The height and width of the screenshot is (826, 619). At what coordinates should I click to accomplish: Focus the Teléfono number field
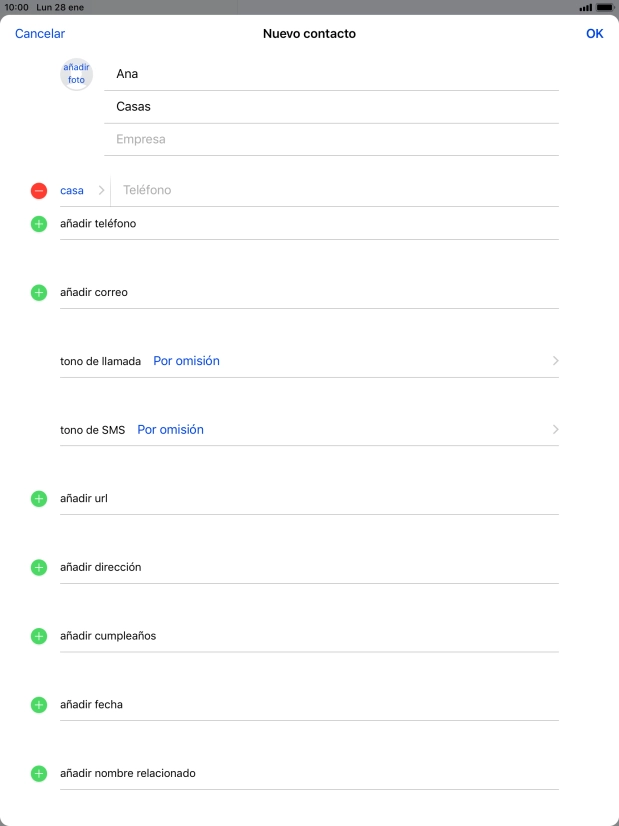(x=338, y=190)
